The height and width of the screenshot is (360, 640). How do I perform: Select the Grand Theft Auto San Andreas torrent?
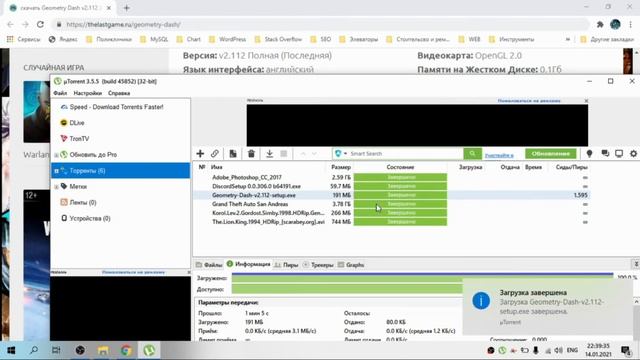pyautogui.click(x=392, y=204)
